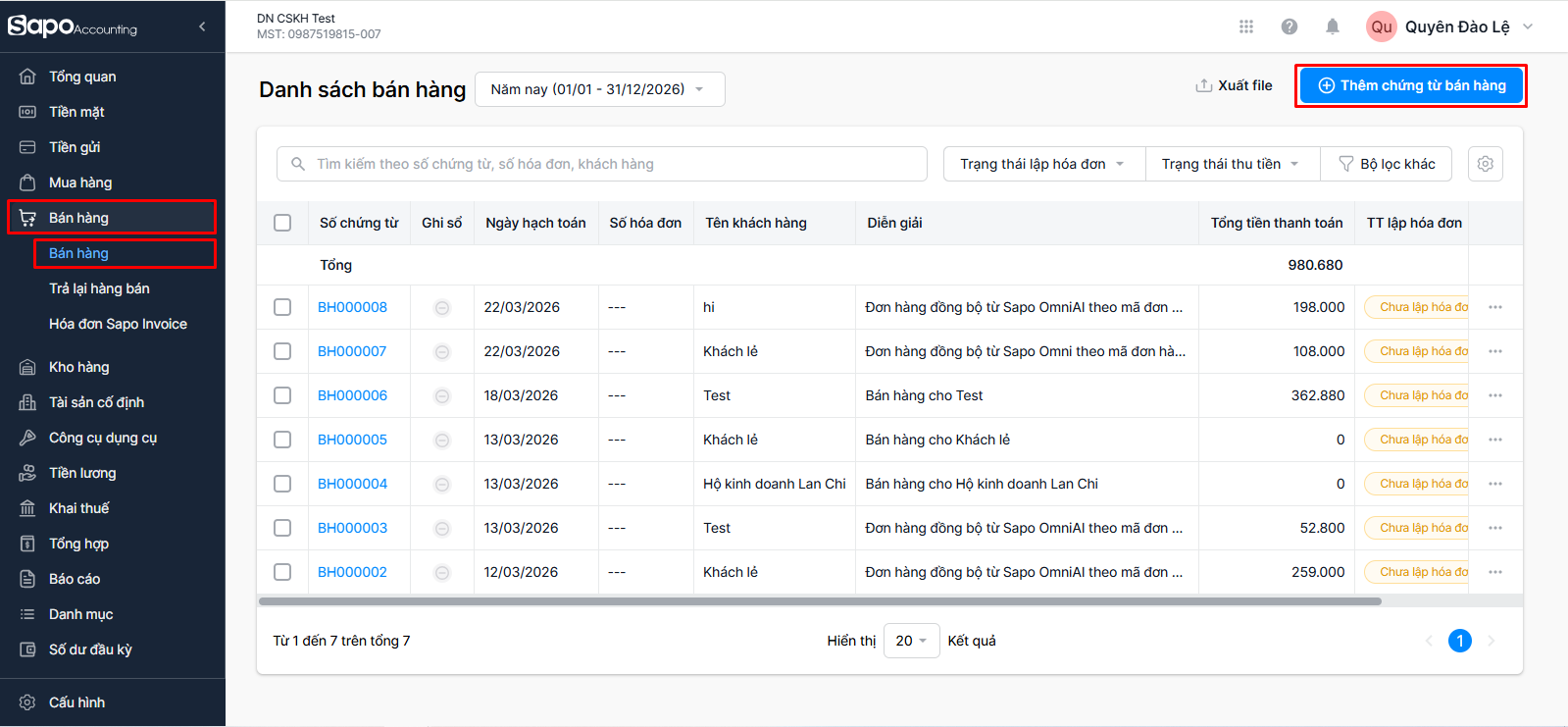Collapse sidebar with the chevron arrow
Image resolution: width=1568 pixels, height=727 pixels.
202,26
